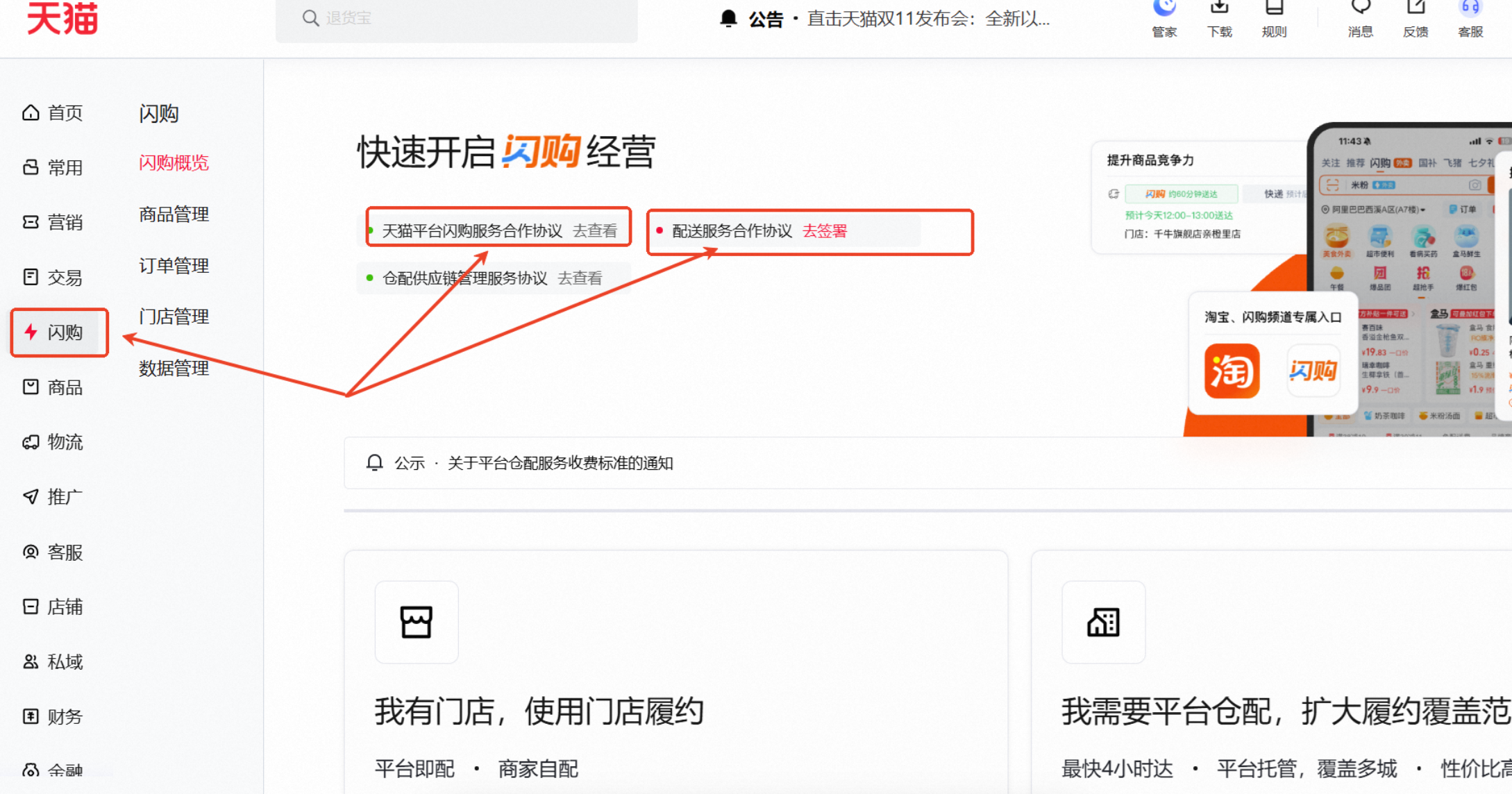Image resolution: width=1512 pixels, height=794 pixels.
Task: Click the 闪购 channel icon in promo card
Action: click(1313, 371)
